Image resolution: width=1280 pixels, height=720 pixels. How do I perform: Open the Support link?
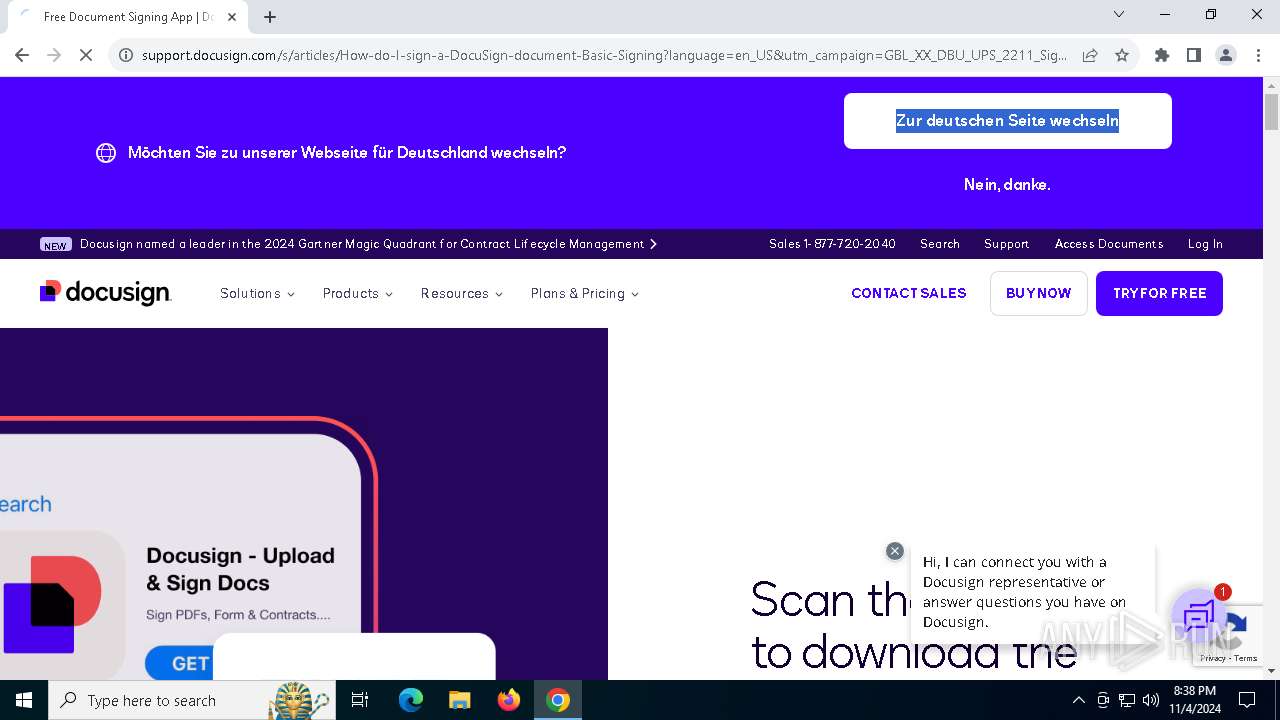(x=1006, y=244)
